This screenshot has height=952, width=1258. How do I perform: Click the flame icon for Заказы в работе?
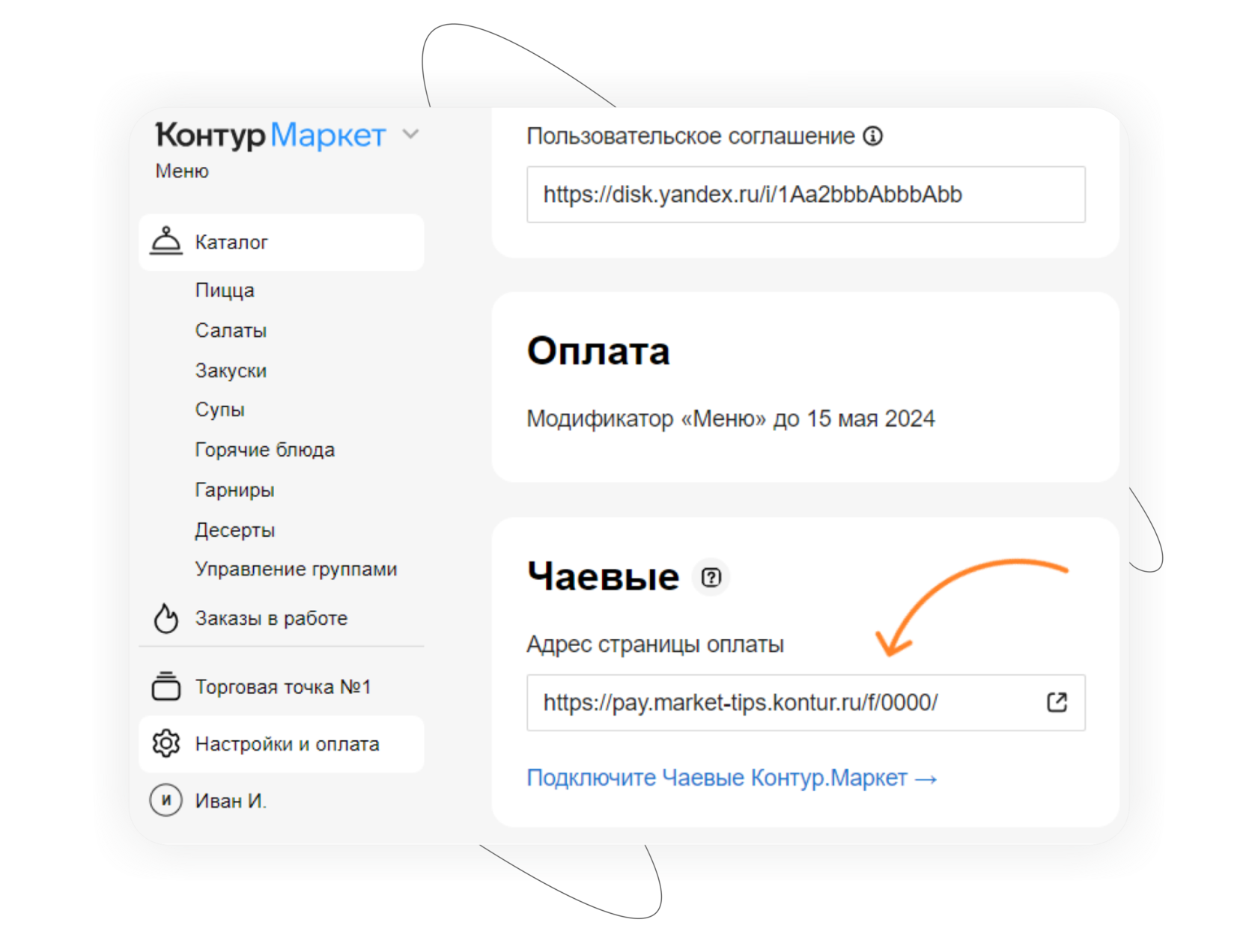click(x=166, y=618)
